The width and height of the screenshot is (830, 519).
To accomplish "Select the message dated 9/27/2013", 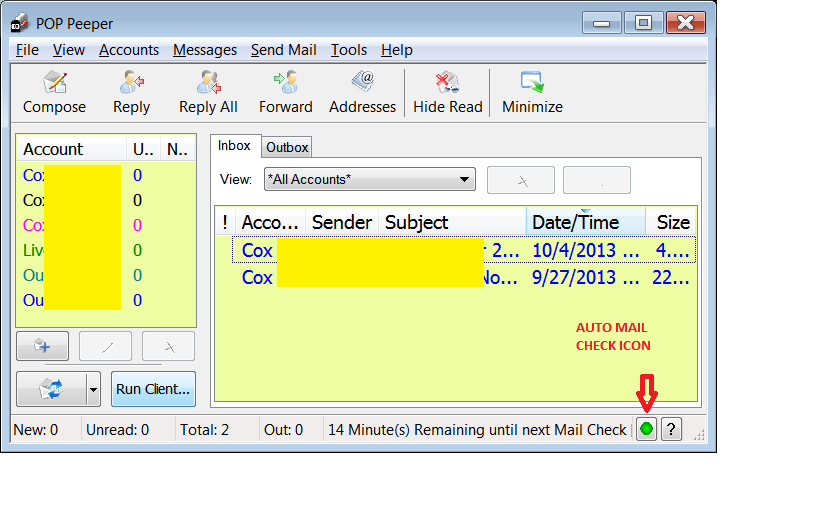I will pyautogui.click(x=464, y=277).
